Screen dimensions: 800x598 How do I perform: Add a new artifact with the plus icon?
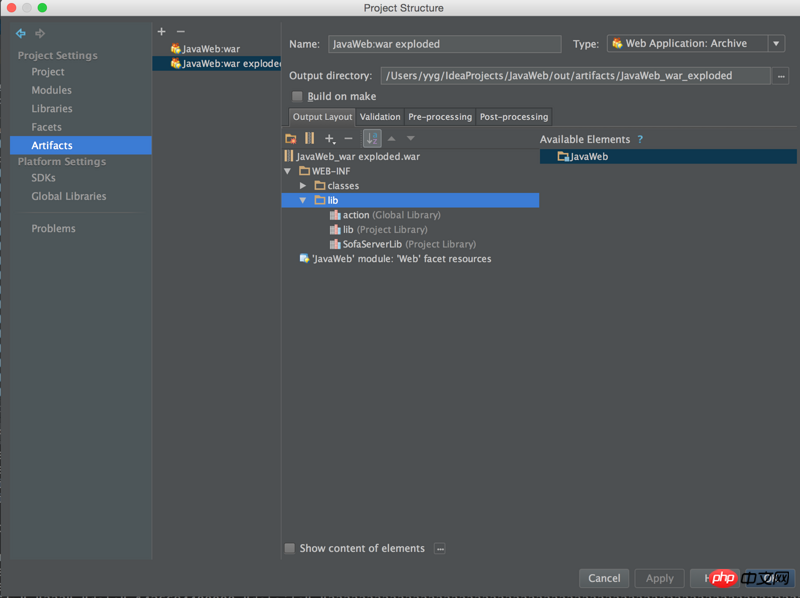point(161,32)
